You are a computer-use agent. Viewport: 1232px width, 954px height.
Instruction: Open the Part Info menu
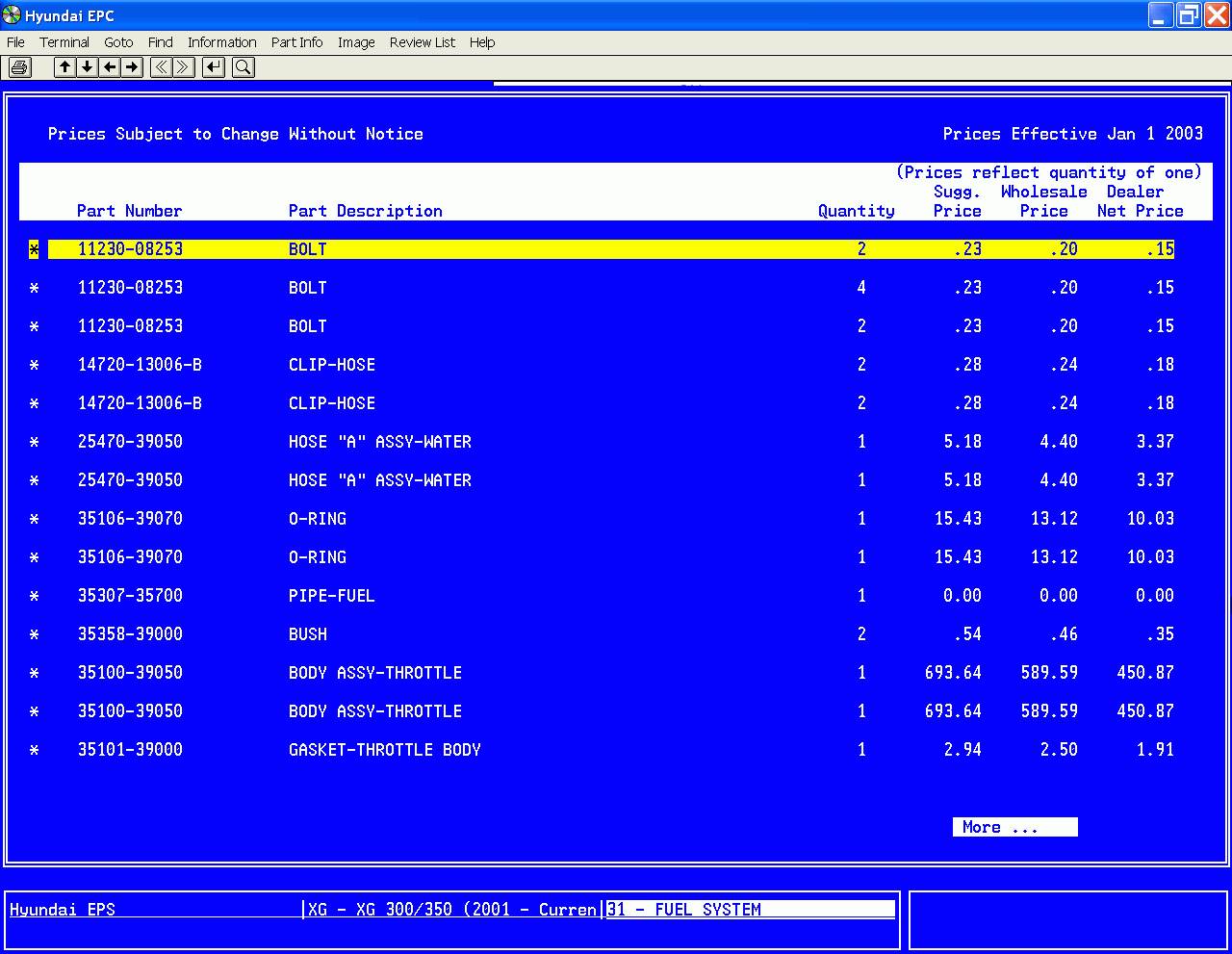click(296, 42)
